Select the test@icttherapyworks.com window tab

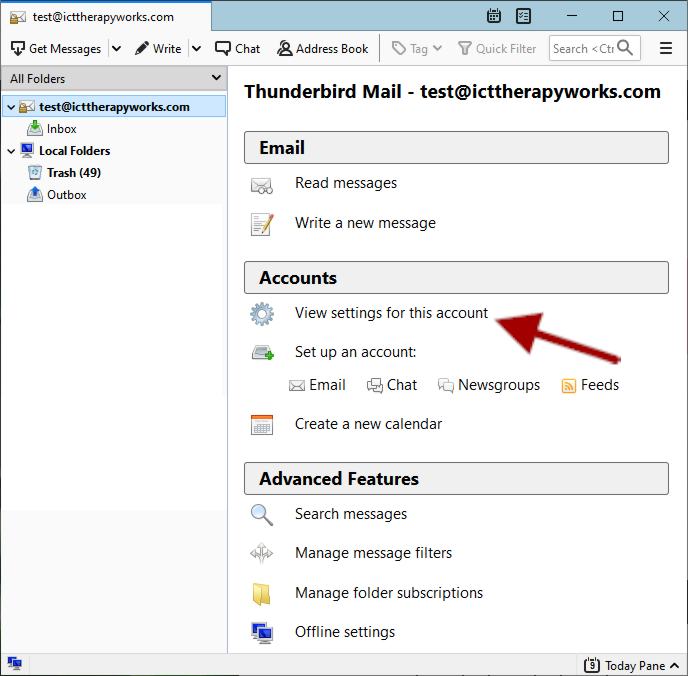pos(106,17)
